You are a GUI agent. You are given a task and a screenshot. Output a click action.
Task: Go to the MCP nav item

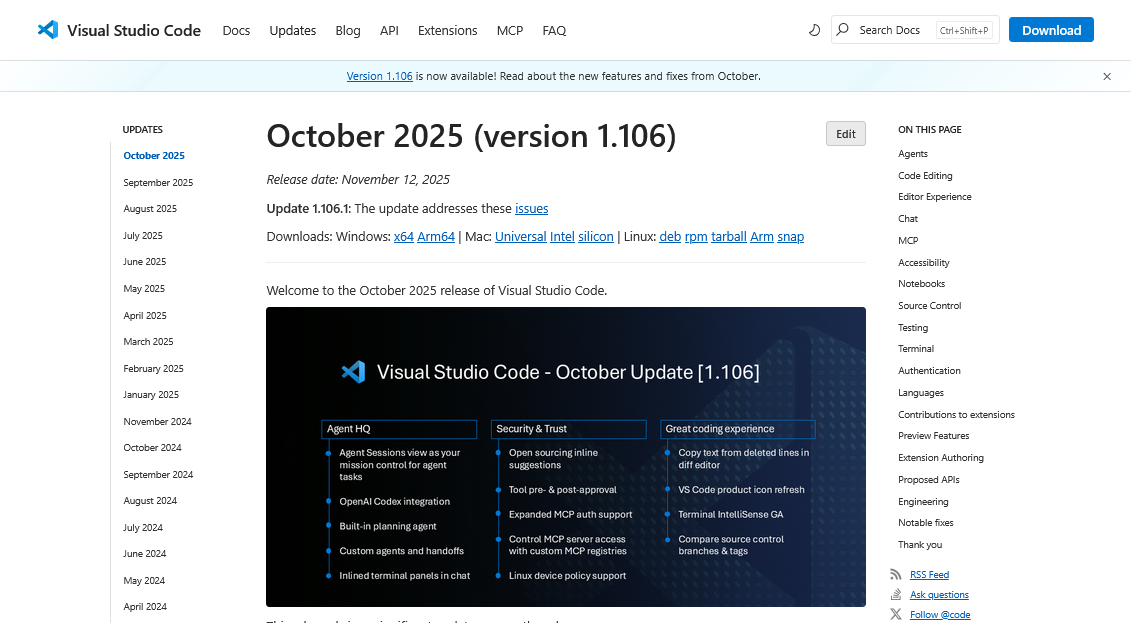510,30
